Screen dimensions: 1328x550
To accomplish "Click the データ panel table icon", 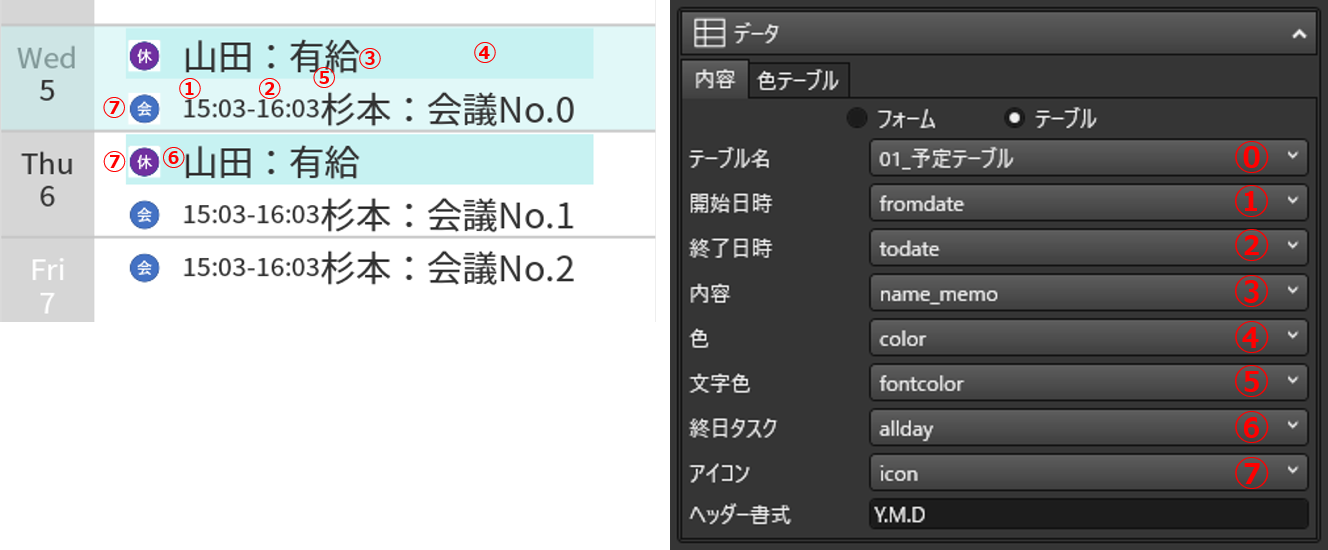I will tap(709, 33).
